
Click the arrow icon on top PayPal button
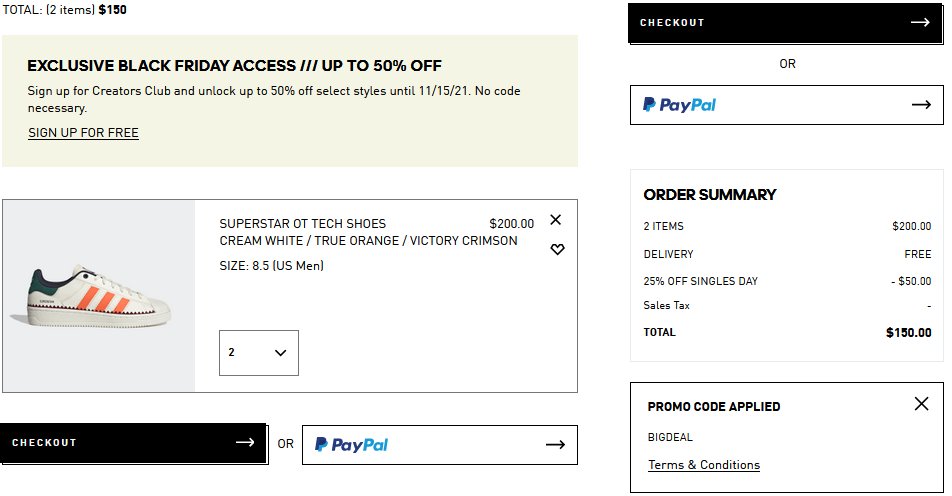[x=921, y=104]
